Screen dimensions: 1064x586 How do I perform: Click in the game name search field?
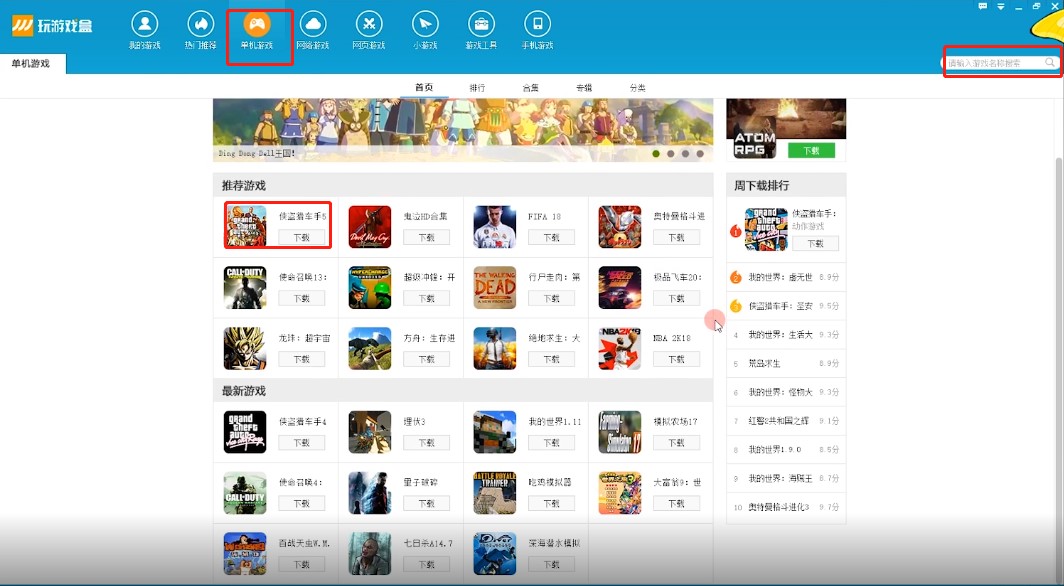(x=994, y=63)
